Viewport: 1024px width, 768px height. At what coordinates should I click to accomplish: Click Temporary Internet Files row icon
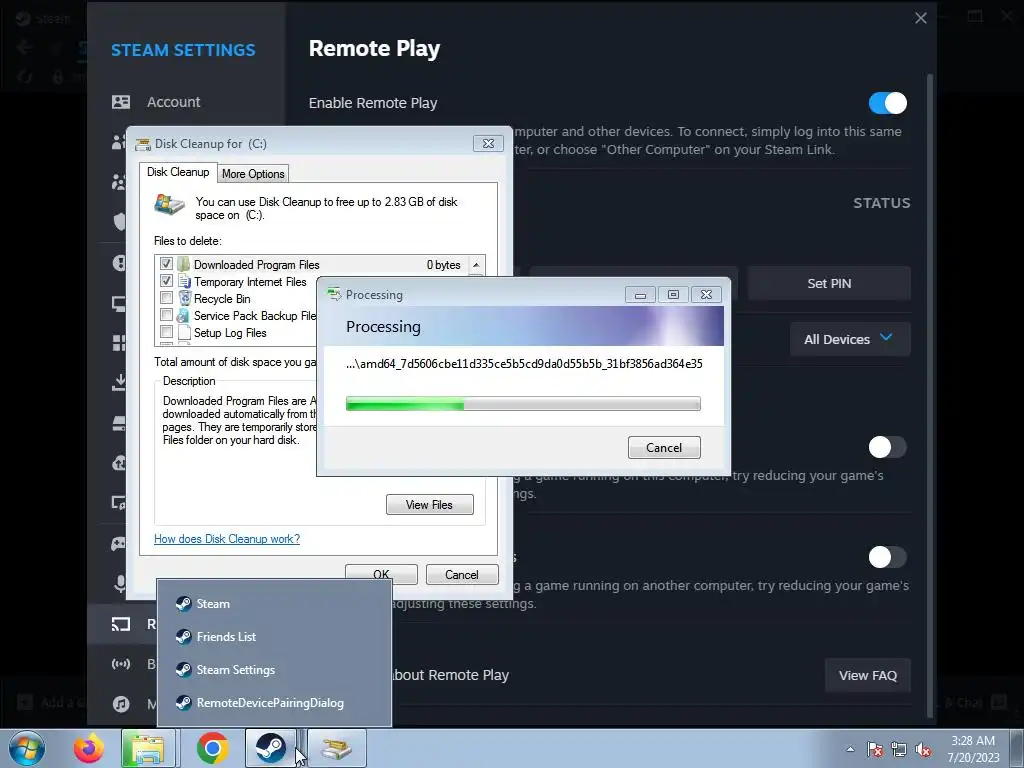coord(184,281)
